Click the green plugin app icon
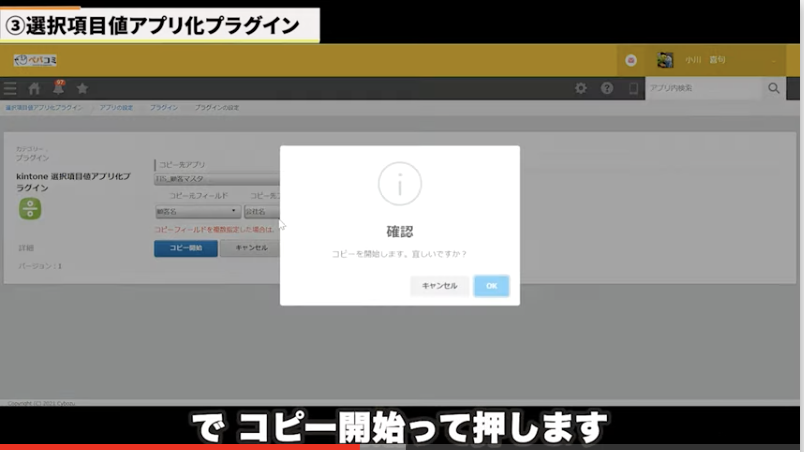 pyautogui.click(x=30, y=208)
